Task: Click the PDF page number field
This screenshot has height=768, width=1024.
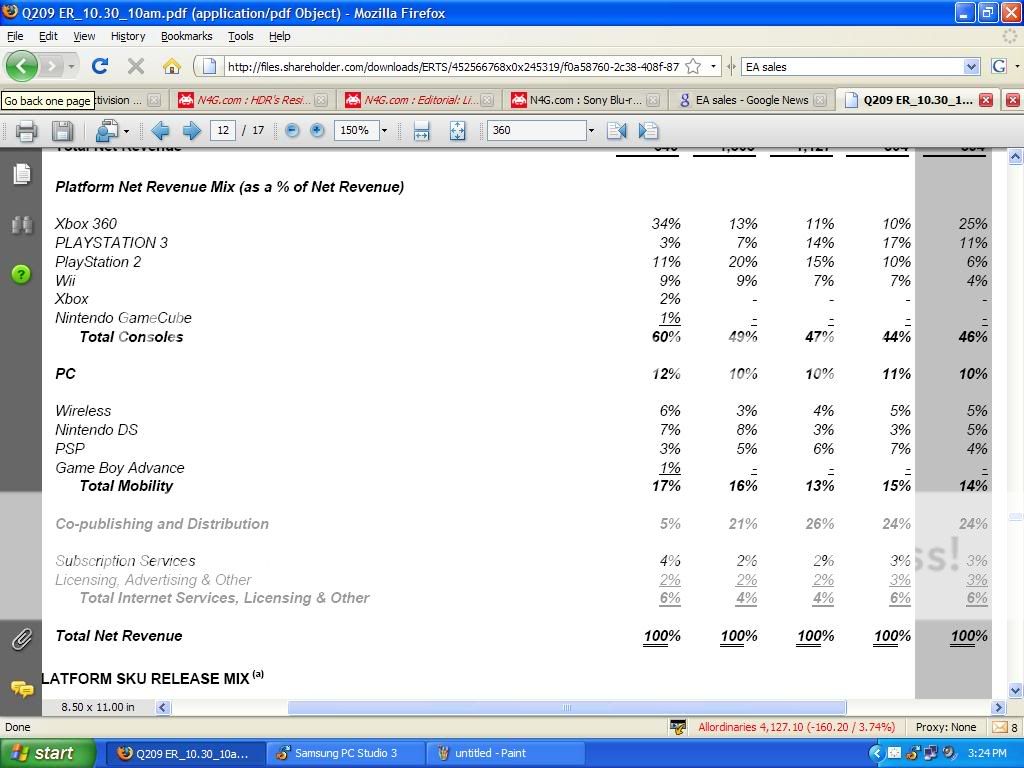Action: [x=222, y=131]
